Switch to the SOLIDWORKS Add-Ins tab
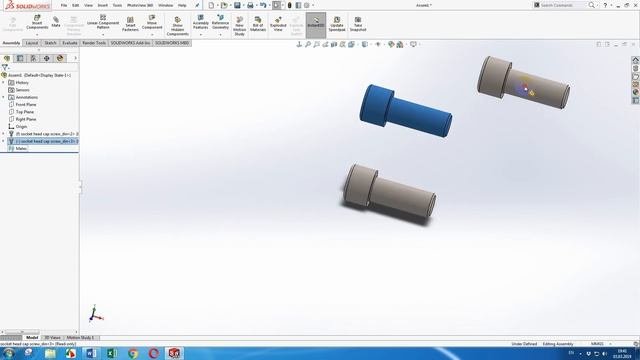Viewport: 640px width, 360px height. (x=130, y=43)
